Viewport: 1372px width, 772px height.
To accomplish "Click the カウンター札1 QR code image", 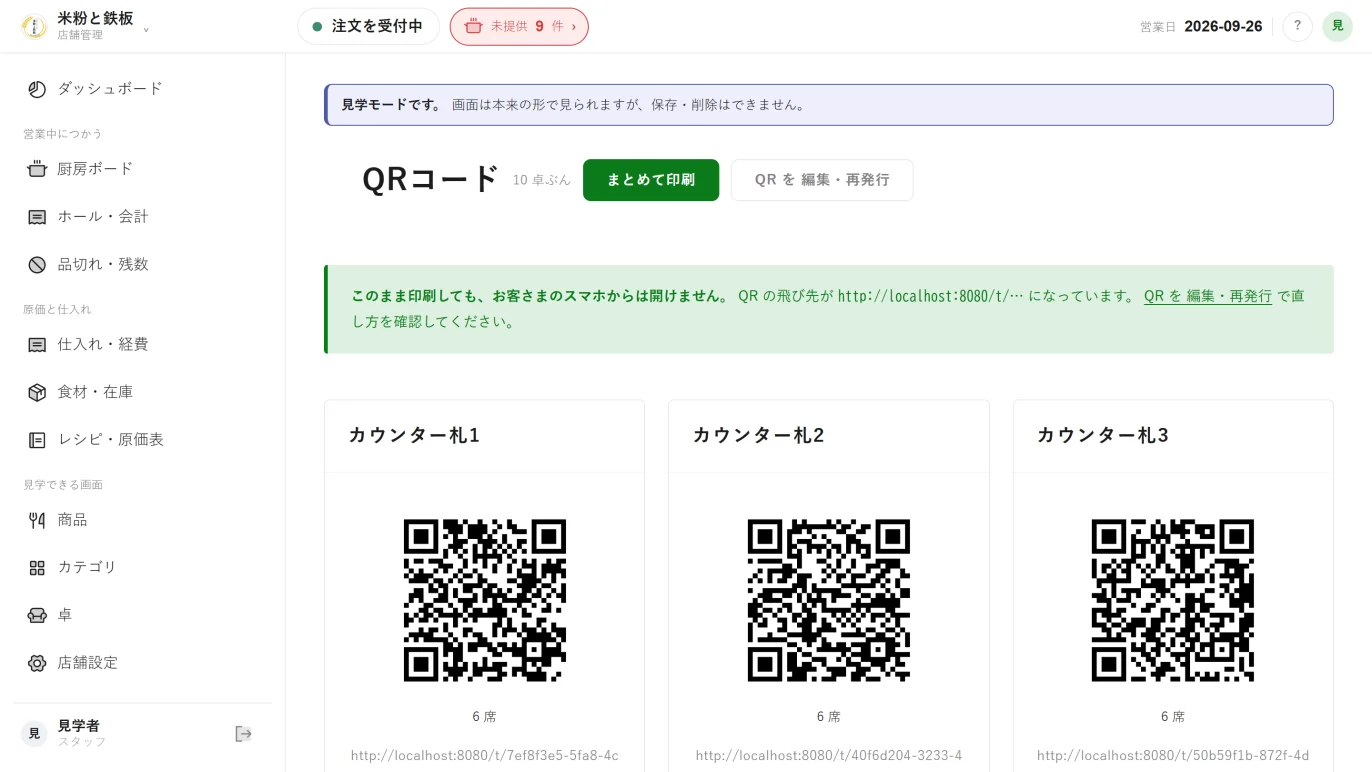I will pos(485,600).
